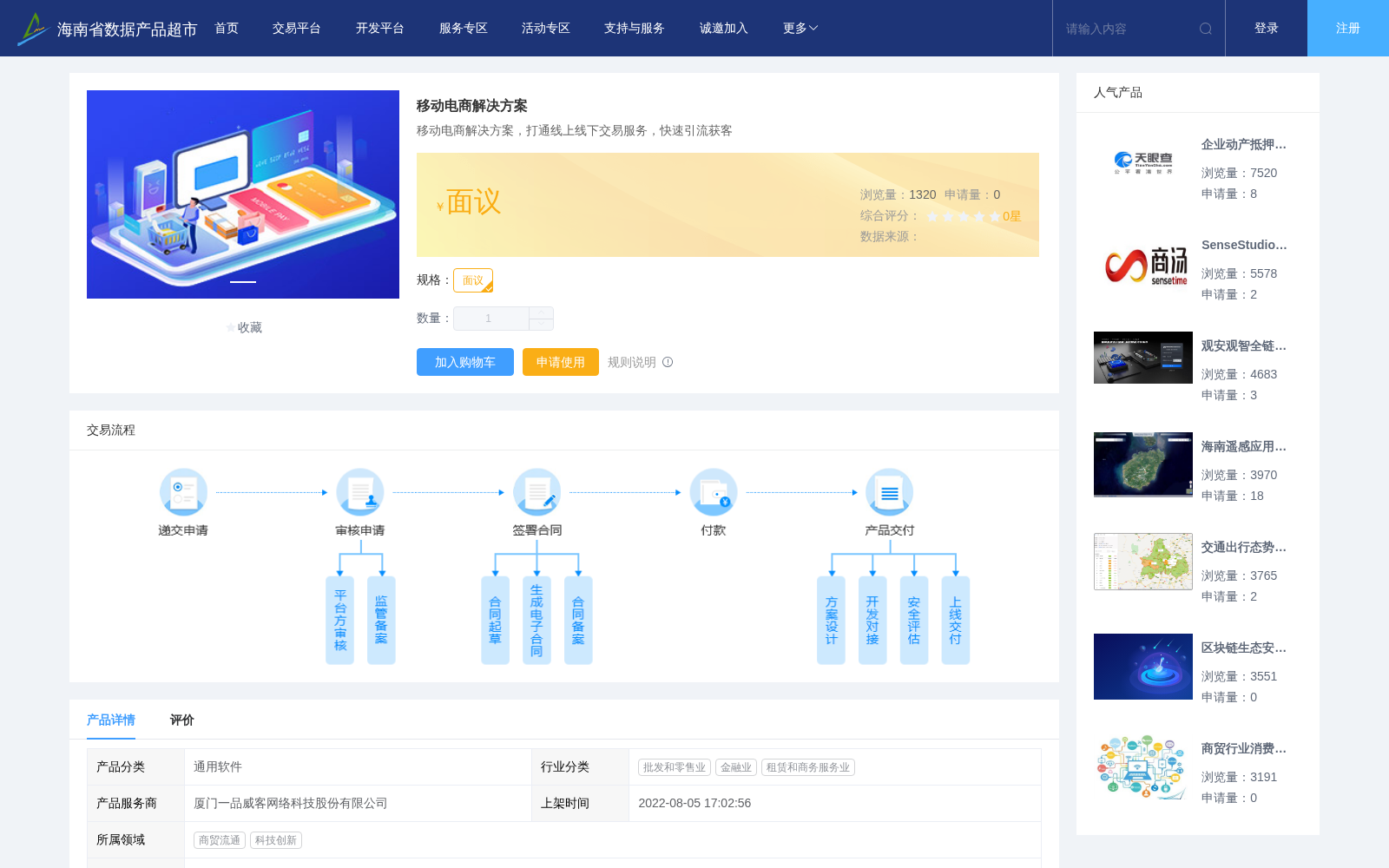The height and width of the screenshot is (868, 1389).
Task: Decrease quantity with the down arrow
Action: click(541, 324)
